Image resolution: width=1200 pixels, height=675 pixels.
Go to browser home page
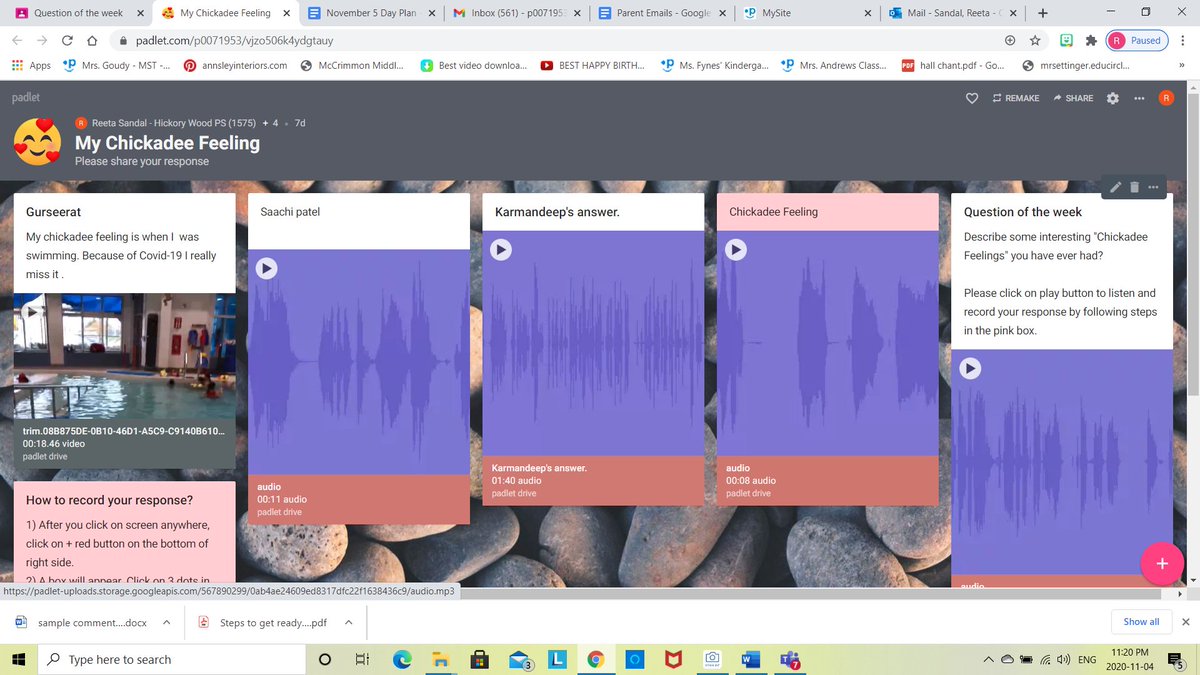92,41
